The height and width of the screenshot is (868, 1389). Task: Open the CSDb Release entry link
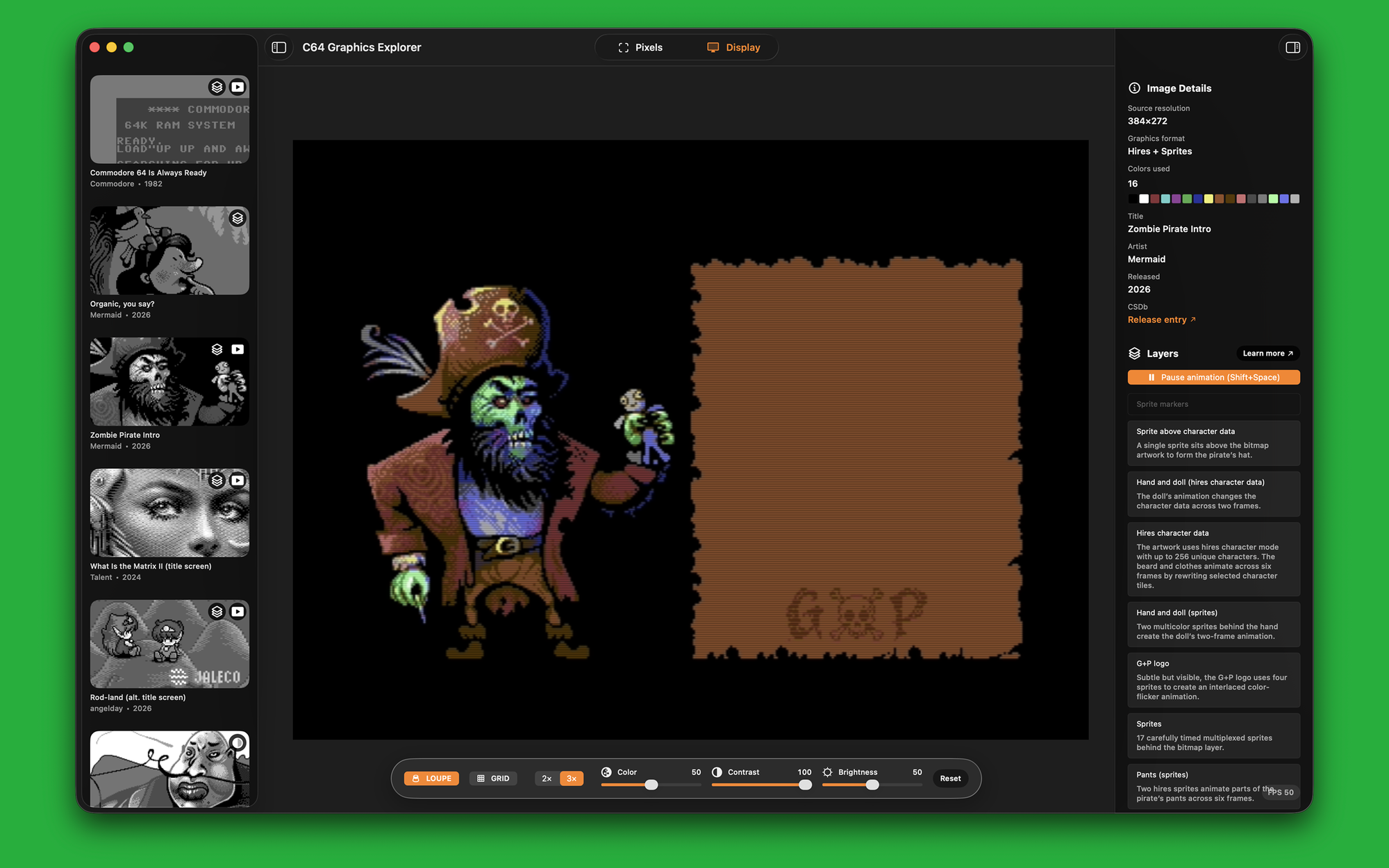[x=1161, y=319]
